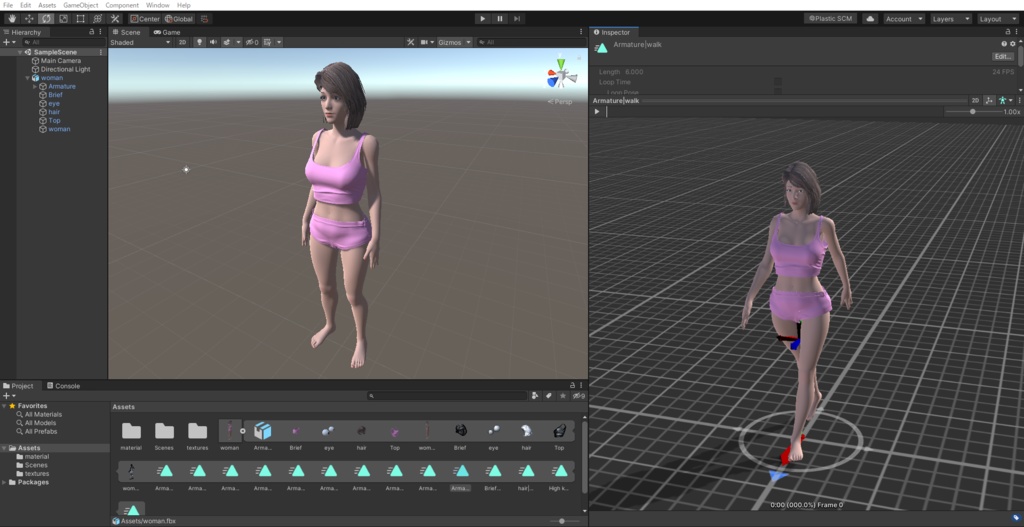Adjust the preview speed slider
This screenshot has height=527, width=1024.
click(973, 112)
